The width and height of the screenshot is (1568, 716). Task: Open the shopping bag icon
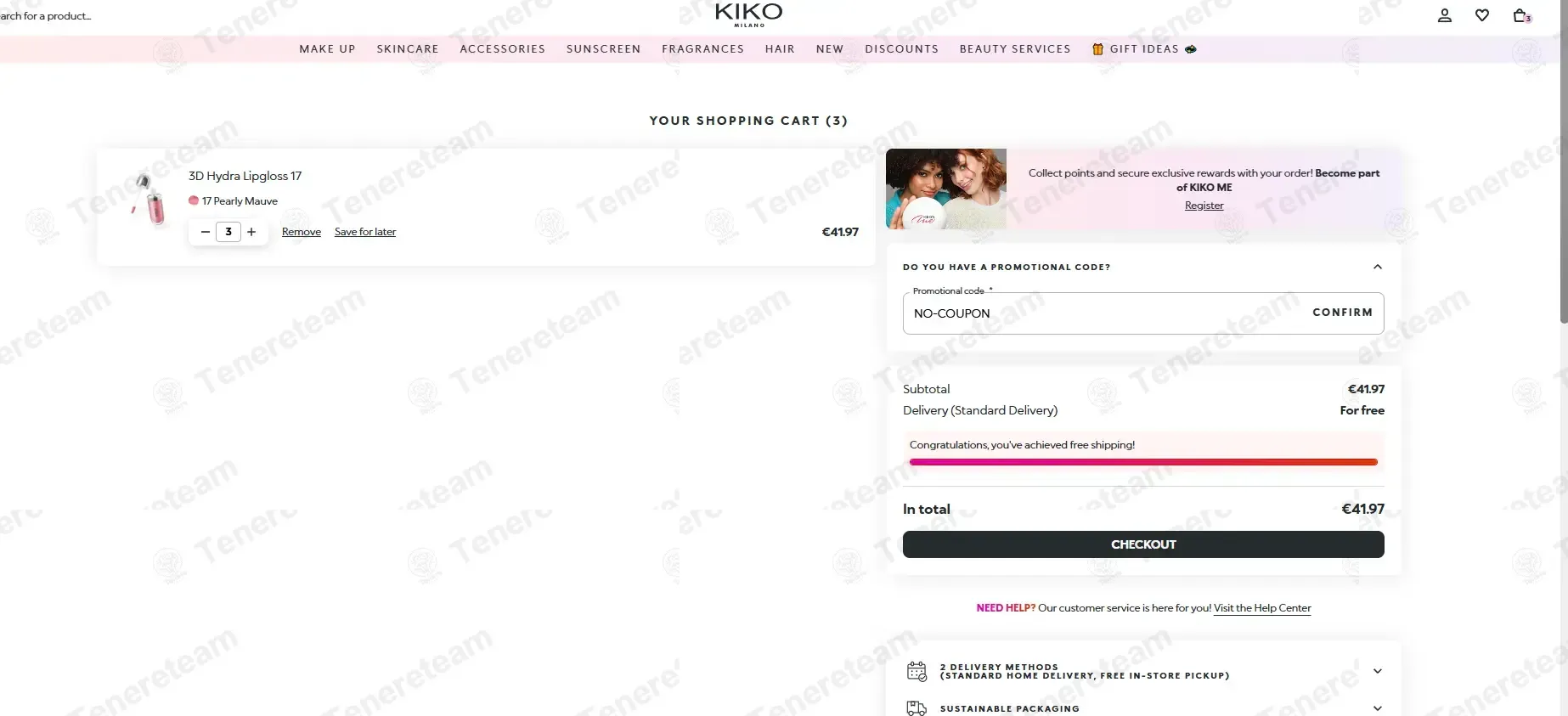1521,15
